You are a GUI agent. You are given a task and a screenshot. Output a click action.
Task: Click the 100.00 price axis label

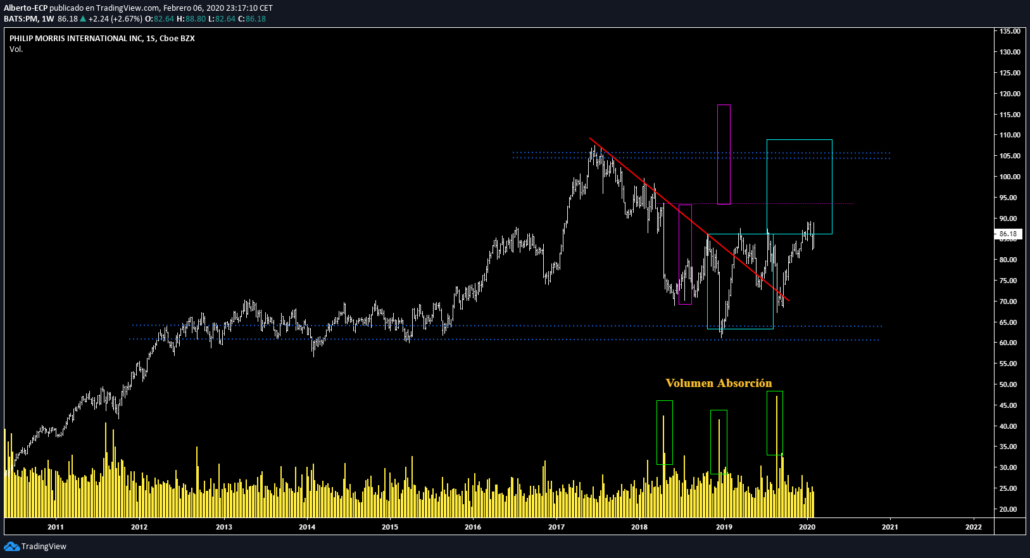[x=1009, y=177]
